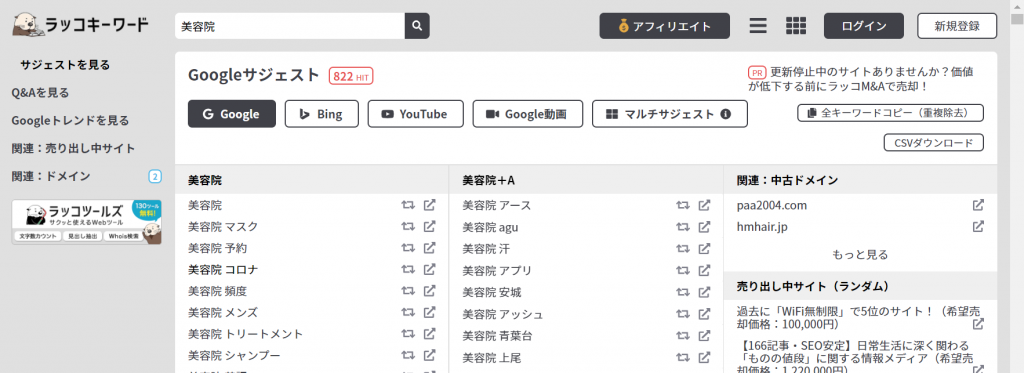Screen dimensions: 1024x373
Task: Re-search icon for 美容院 マスク
Action: (408, 227)
